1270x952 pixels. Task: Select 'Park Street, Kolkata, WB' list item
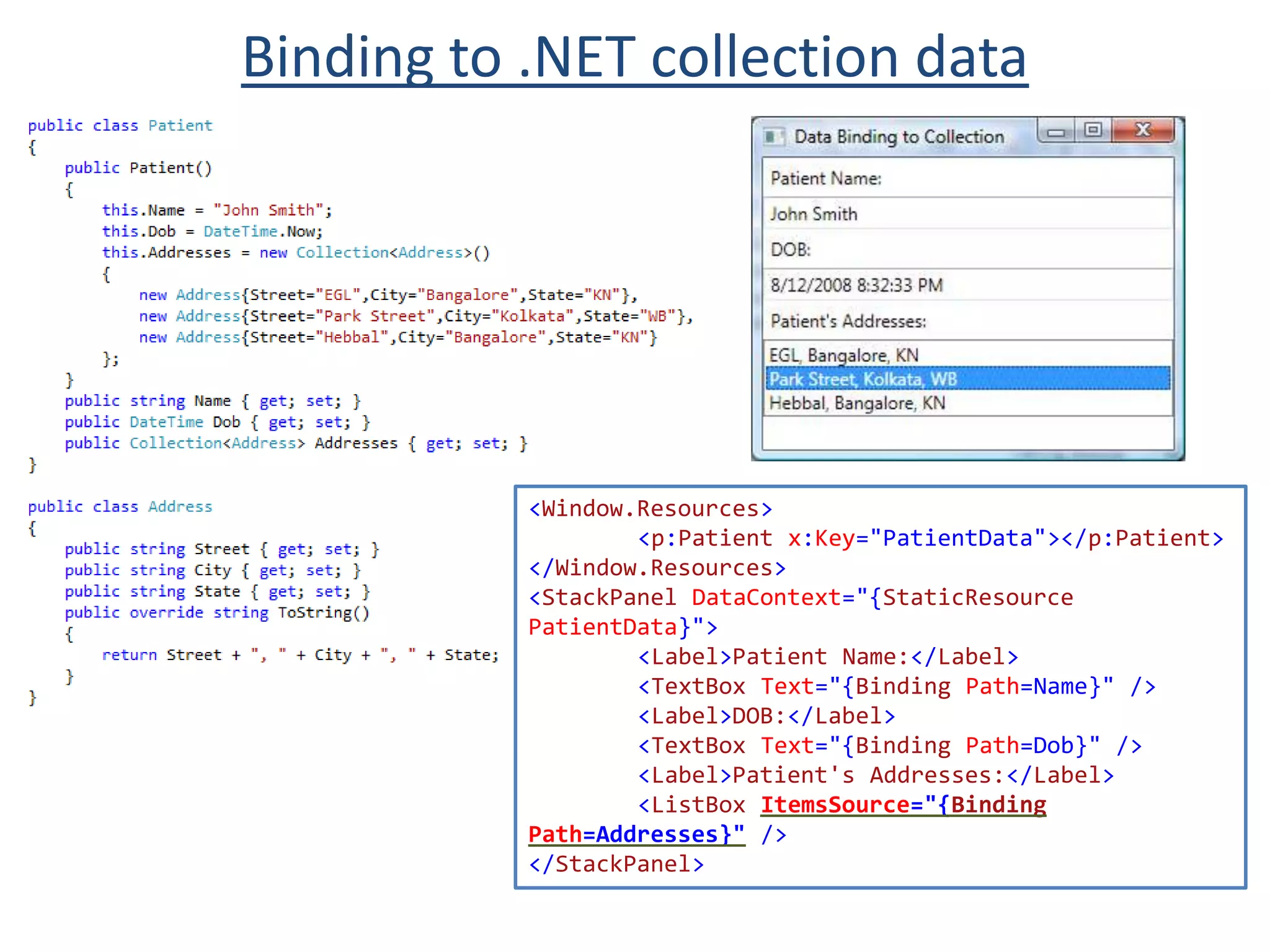coord(968,379)
